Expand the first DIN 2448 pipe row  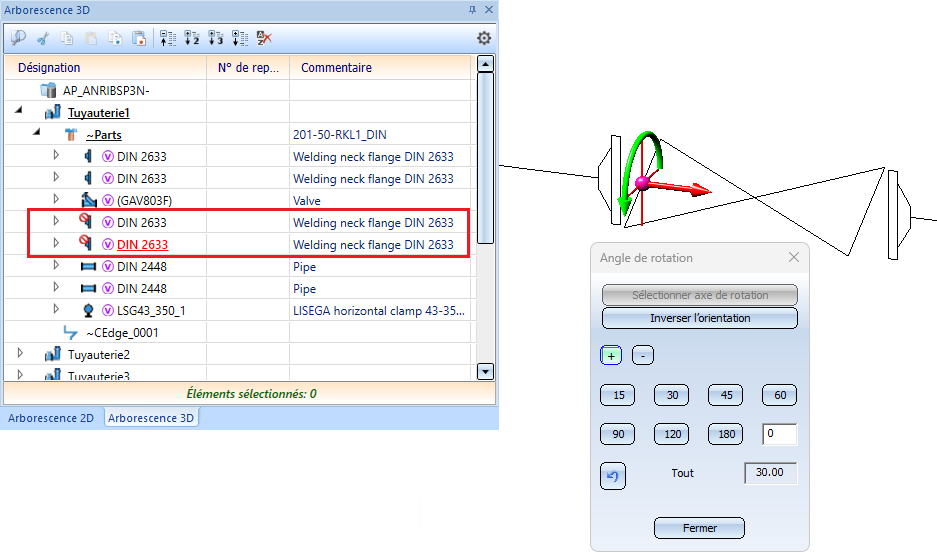tap(56, 265)
